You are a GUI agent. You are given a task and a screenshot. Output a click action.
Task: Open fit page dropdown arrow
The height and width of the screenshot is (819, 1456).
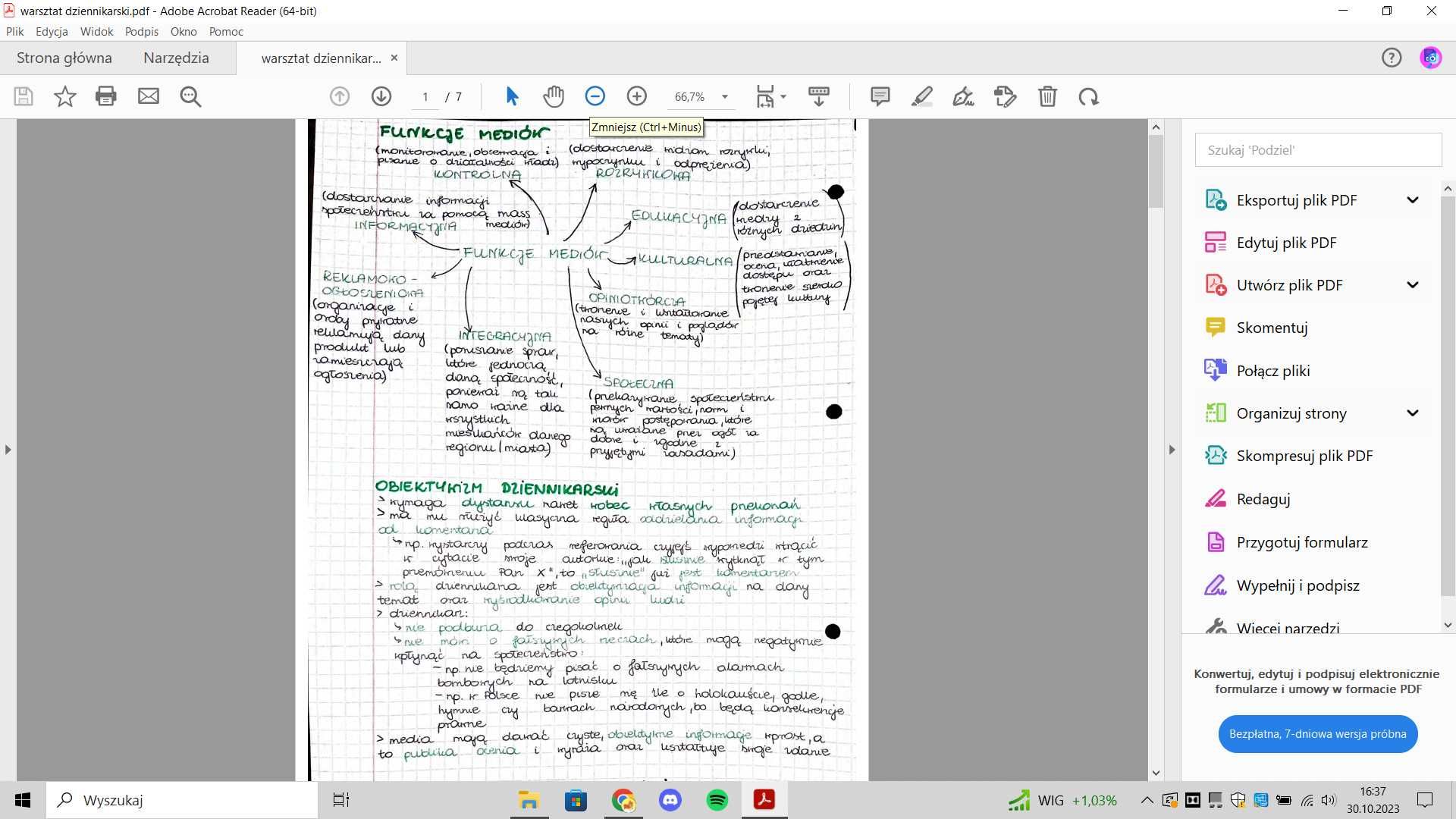point(783,96)
